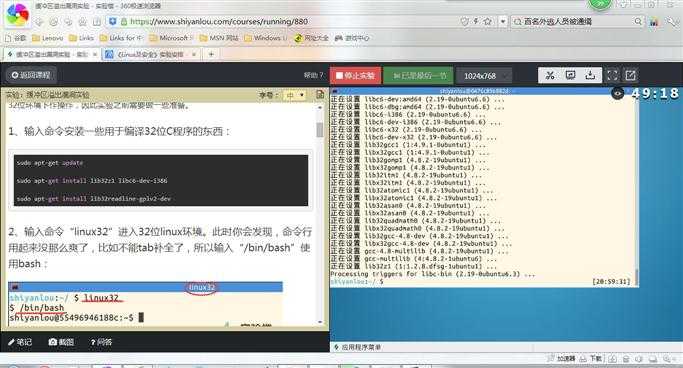Open a new browser tab with plus button

pos(211,54)
